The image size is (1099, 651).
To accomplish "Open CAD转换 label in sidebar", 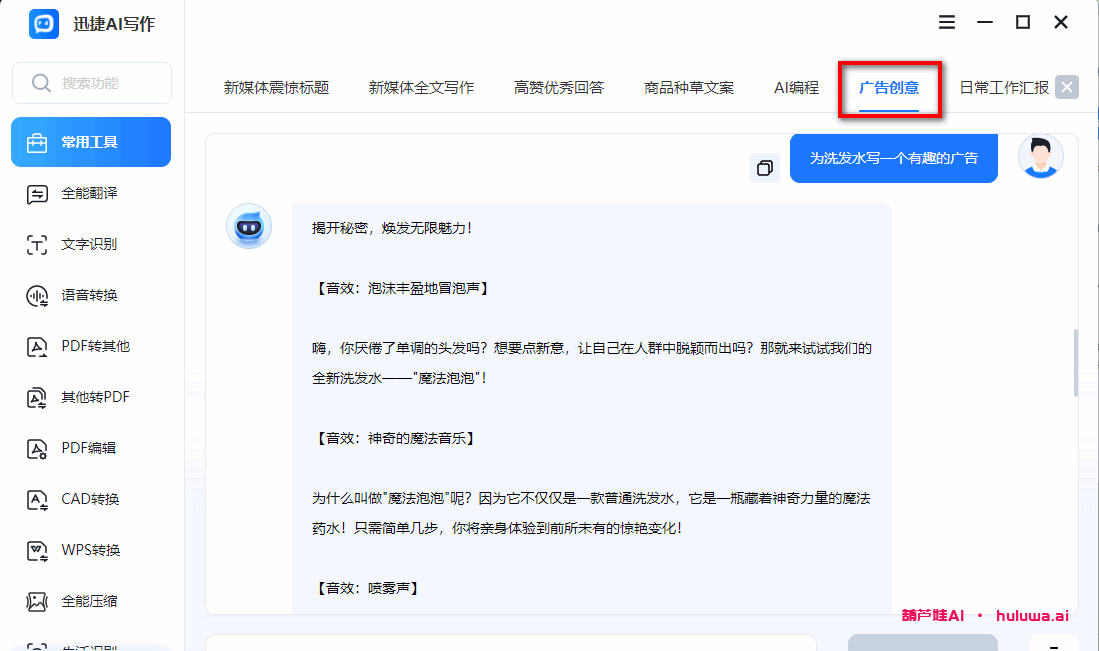I will (90, 500).
